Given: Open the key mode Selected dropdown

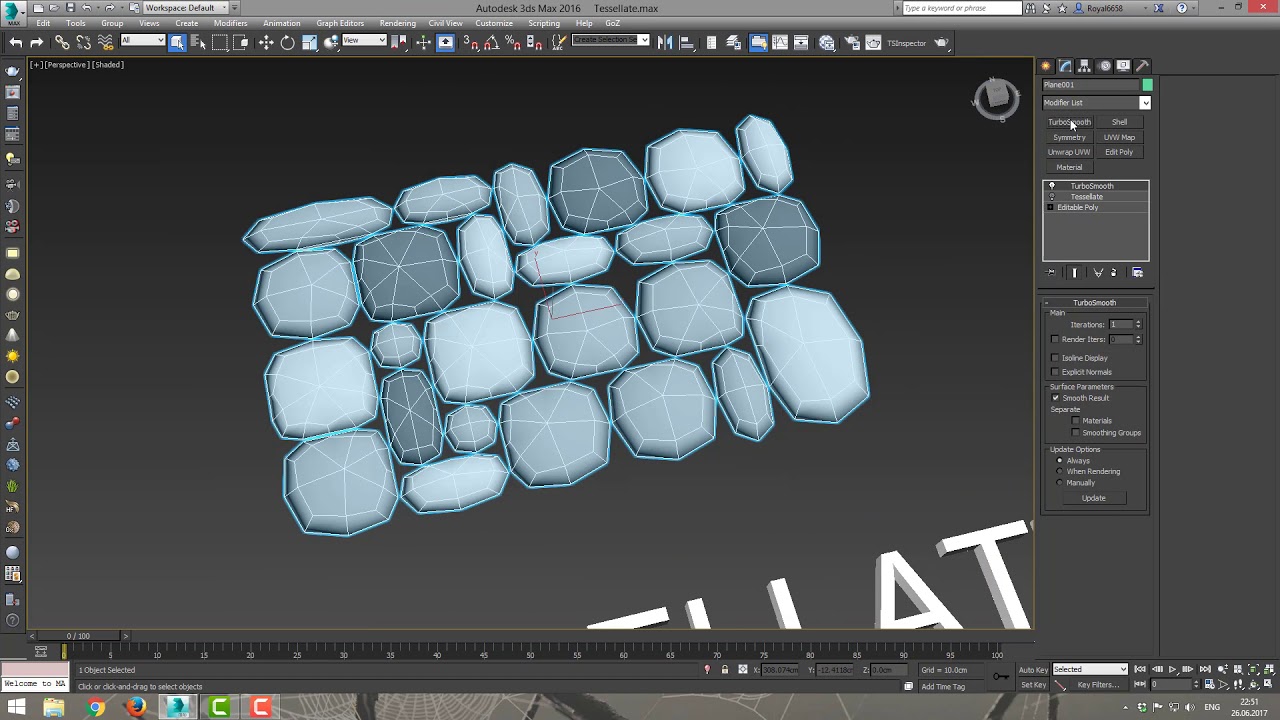Looking at the screenshot, I should pyautogui.click(x=1090, y=669).
